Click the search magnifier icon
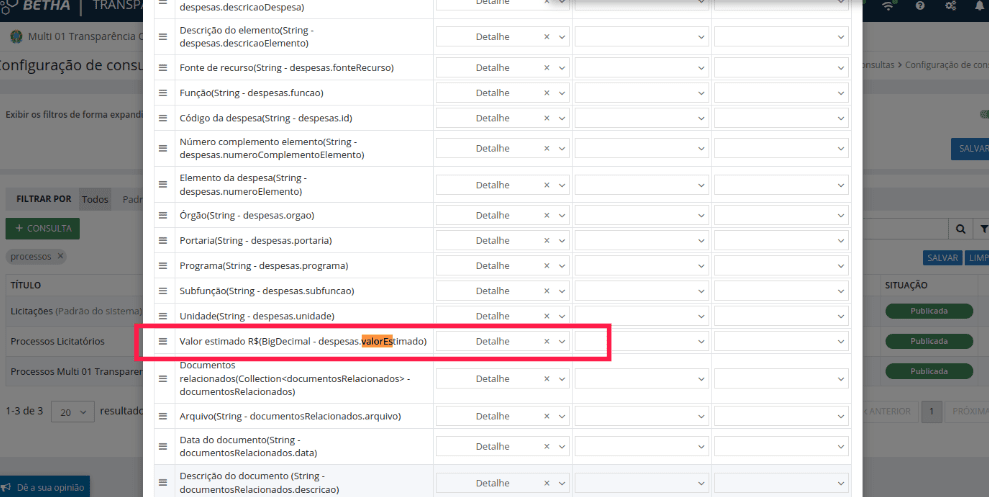This screenshot has width=989, height=497. click(961, 229)
